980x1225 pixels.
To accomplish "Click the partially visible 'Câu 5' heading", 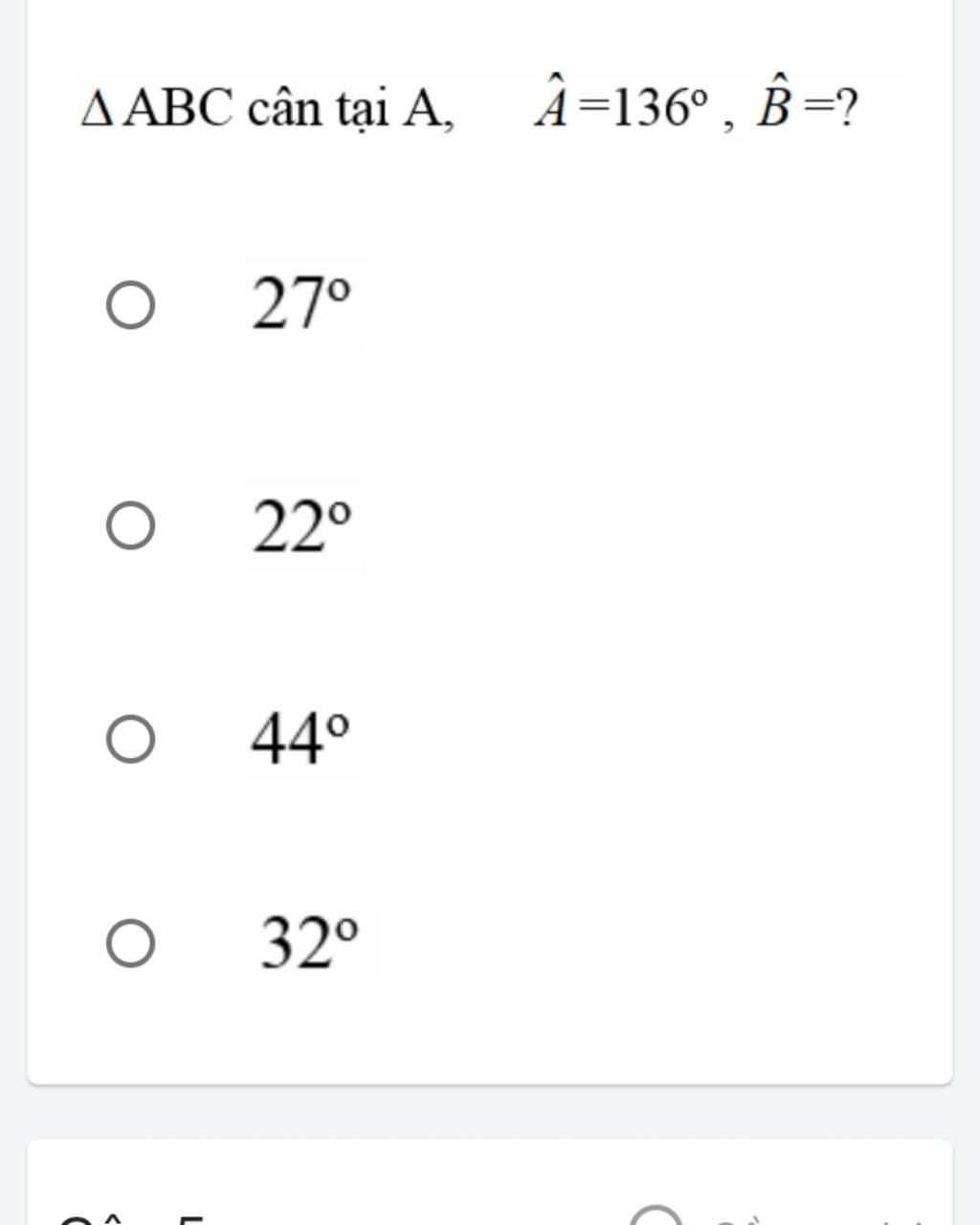I will coord(132,1218).
